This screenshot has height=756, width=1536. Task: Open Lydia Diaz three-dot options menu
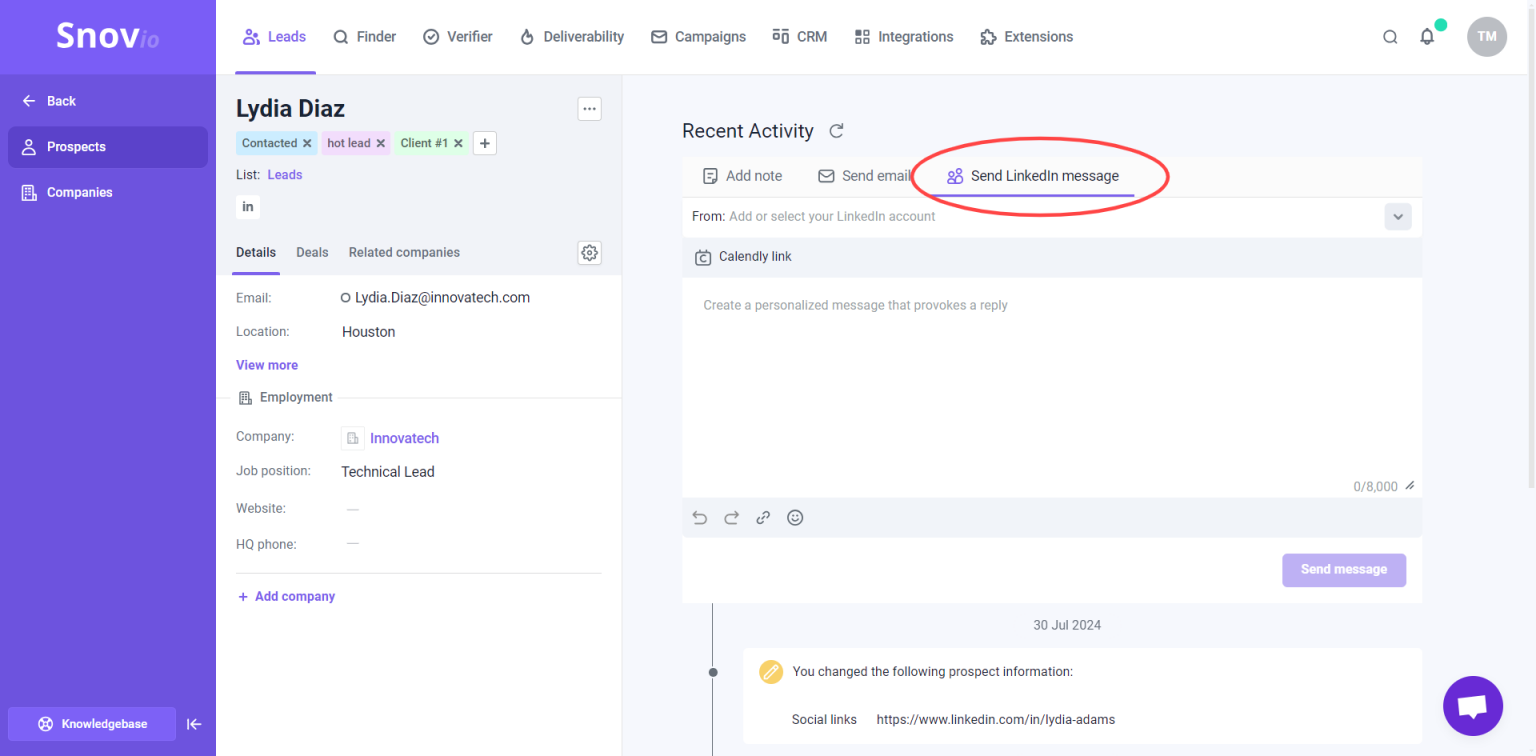(590, 109)
